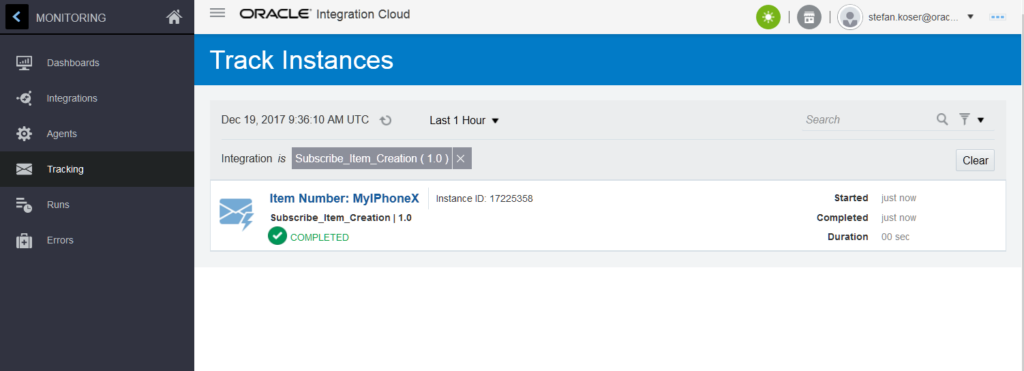Screen dimensions: 1024x371
Task: Click the instance envelope lightning icon
Action: [x=236, y=215]
